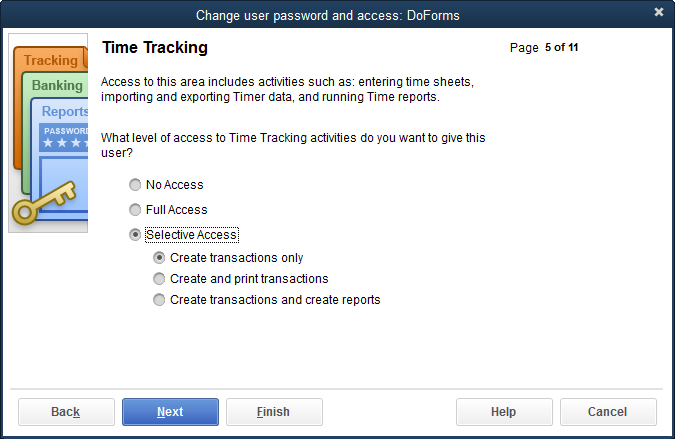Select Create transactions and create reports
Viewport: 675px width, 439px height.
(159, 300)
